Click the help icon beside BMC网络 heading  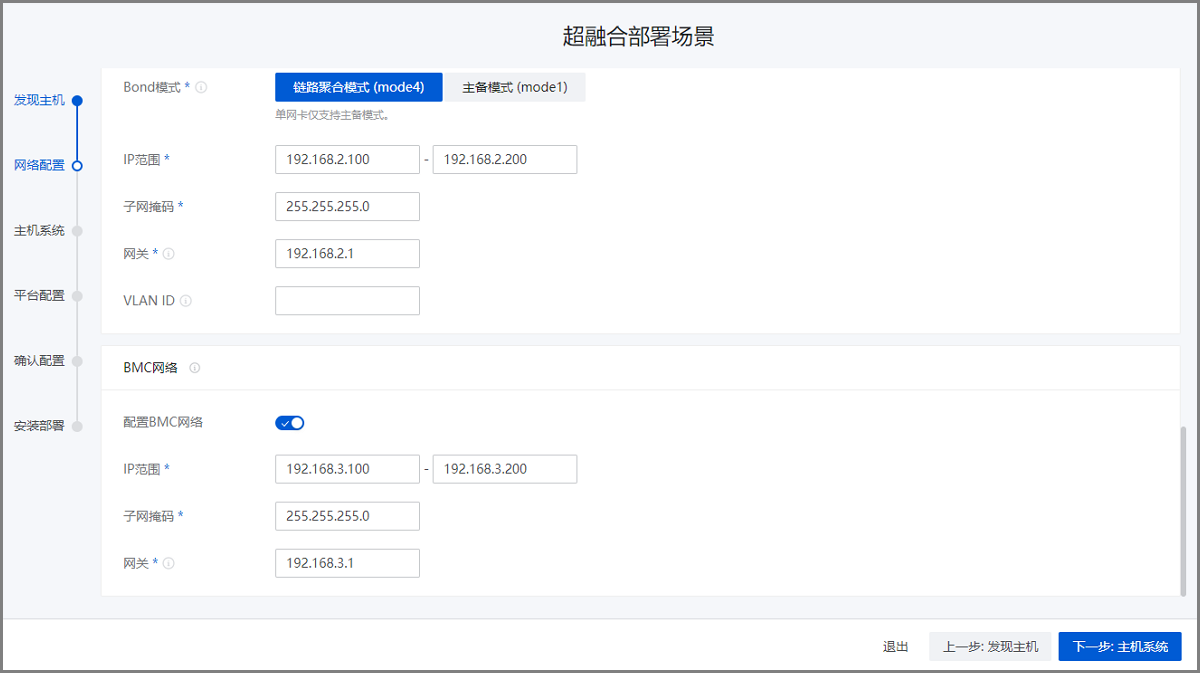point(195,368)
